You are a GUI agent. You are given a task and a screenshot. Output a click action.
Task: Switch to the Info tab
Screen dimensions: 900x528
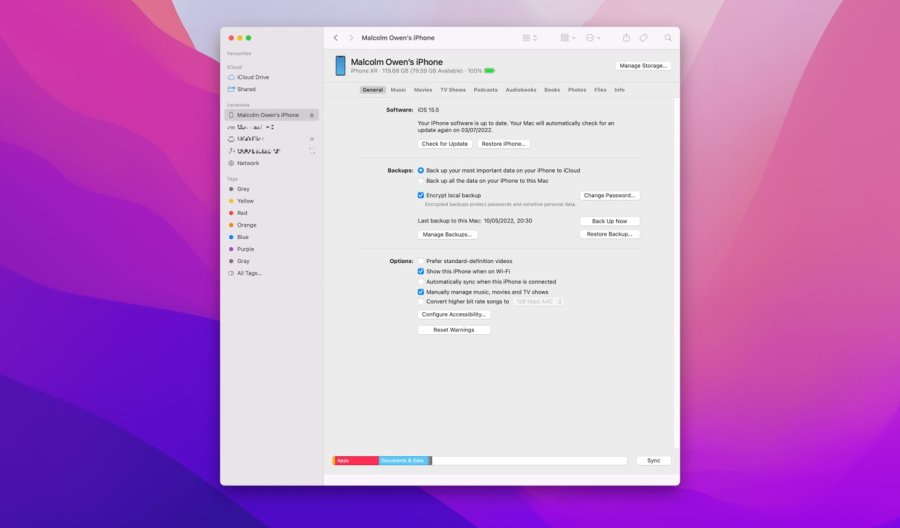[619, 90]
